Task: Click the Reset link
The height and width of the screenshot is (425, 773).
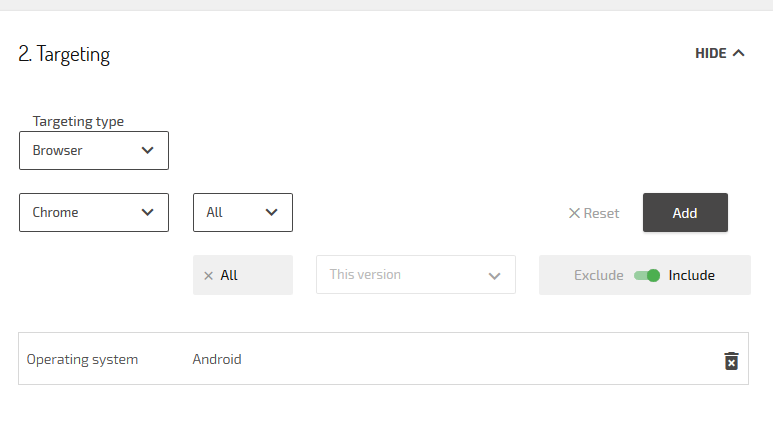Action: (601, 213)
